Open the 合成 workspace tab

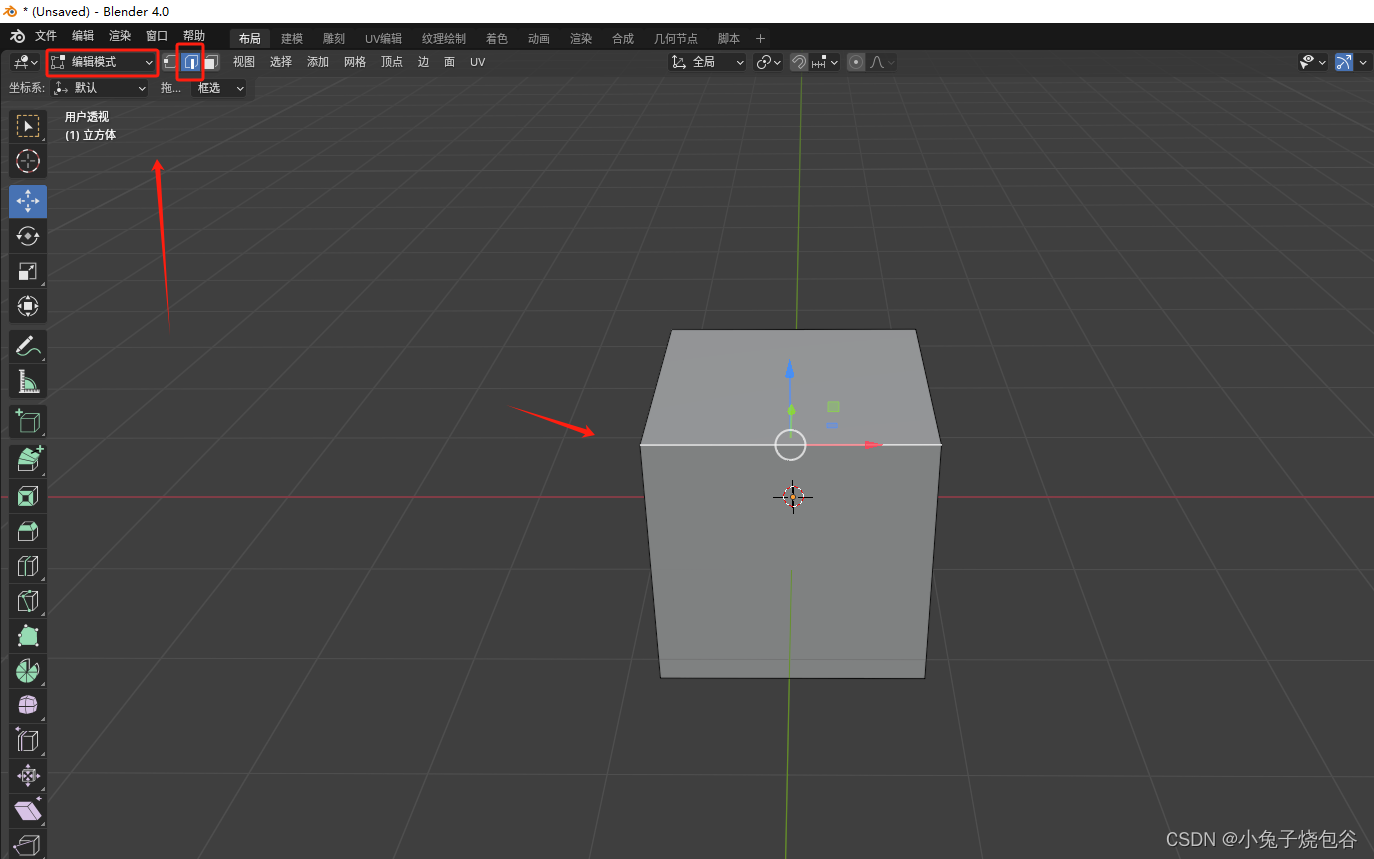(623, 39)
